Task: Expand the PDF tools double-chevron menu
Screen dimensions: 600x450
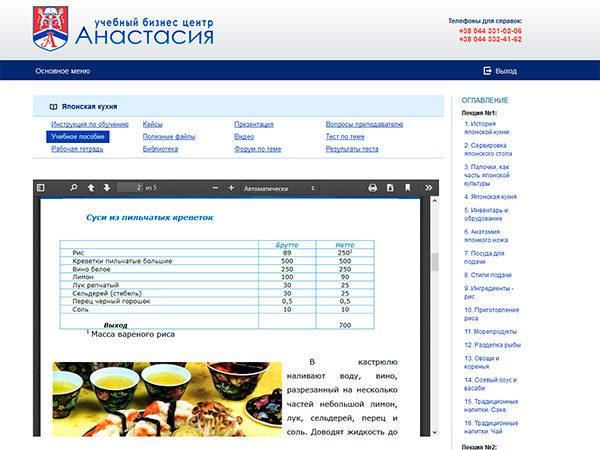Action: coord(428,187)
